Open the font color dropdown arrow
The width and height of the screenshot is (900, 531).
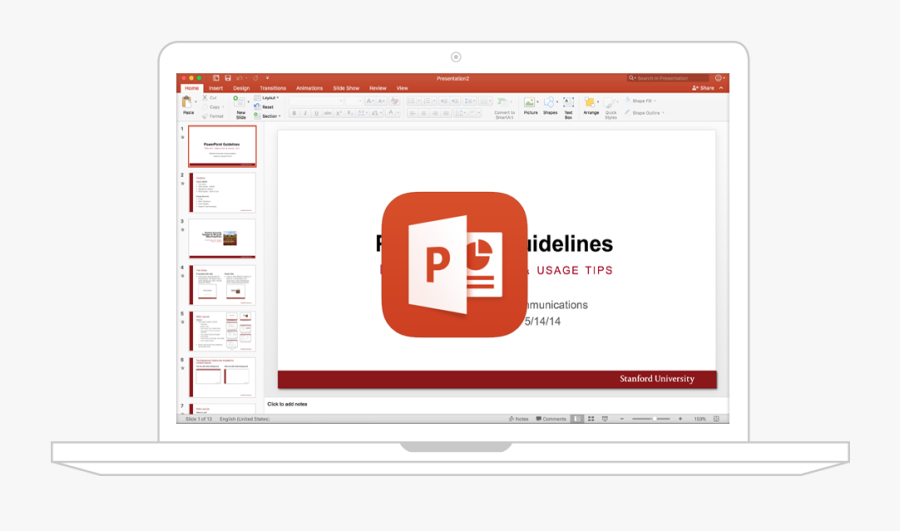click(x=398, y=113)
